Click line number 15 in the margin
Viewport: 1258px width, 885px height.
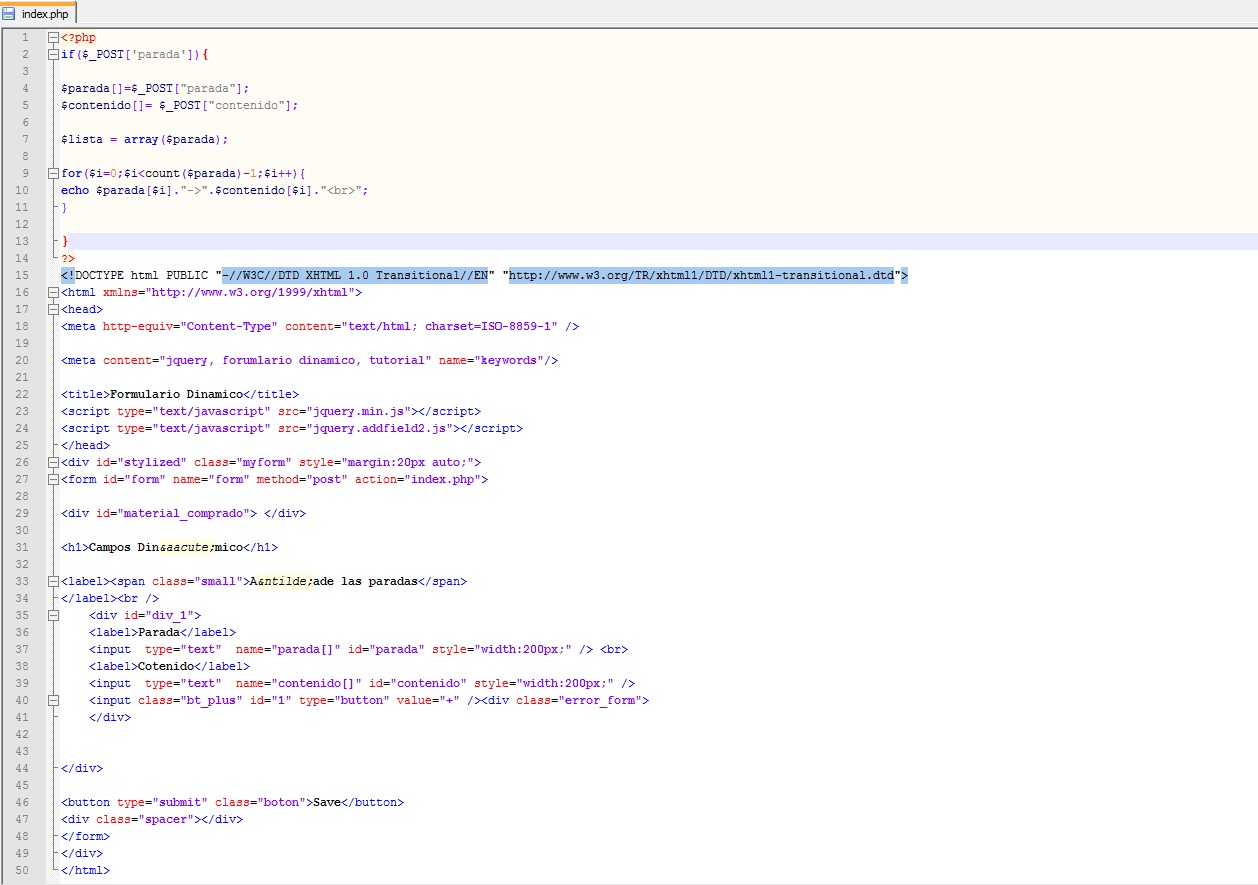(24, 275)
